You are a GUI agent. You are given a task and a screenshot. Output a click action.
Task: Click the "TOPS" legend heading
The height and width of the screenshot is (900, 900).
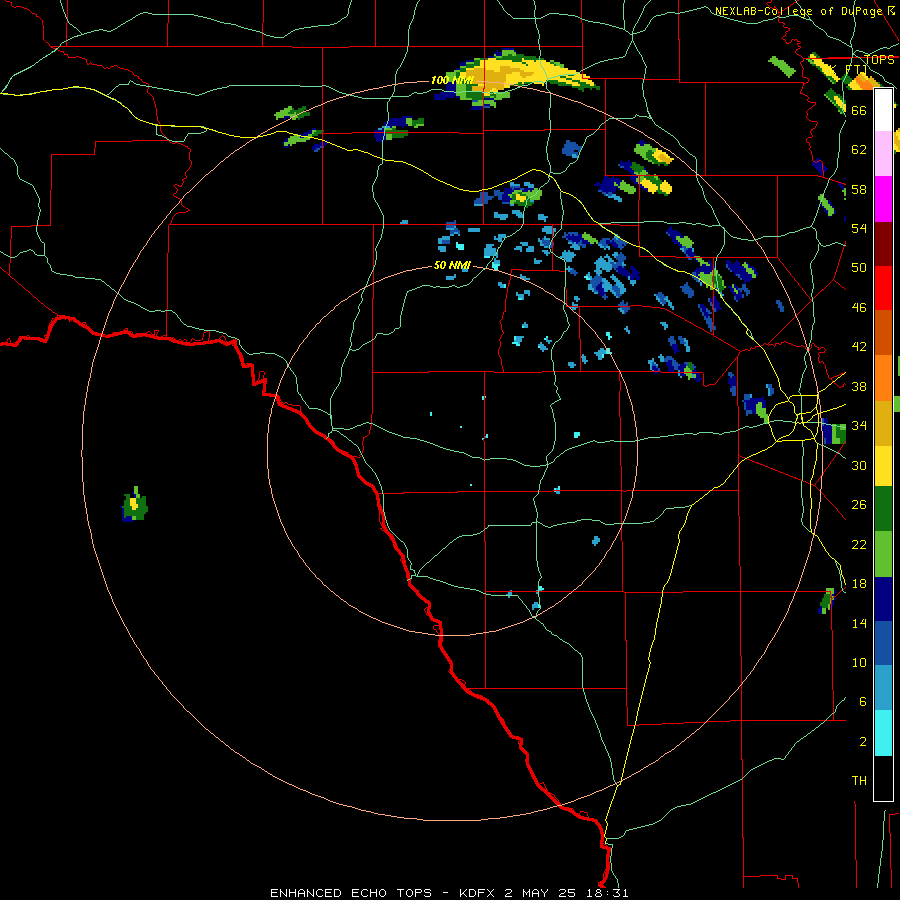coord(879,60)
